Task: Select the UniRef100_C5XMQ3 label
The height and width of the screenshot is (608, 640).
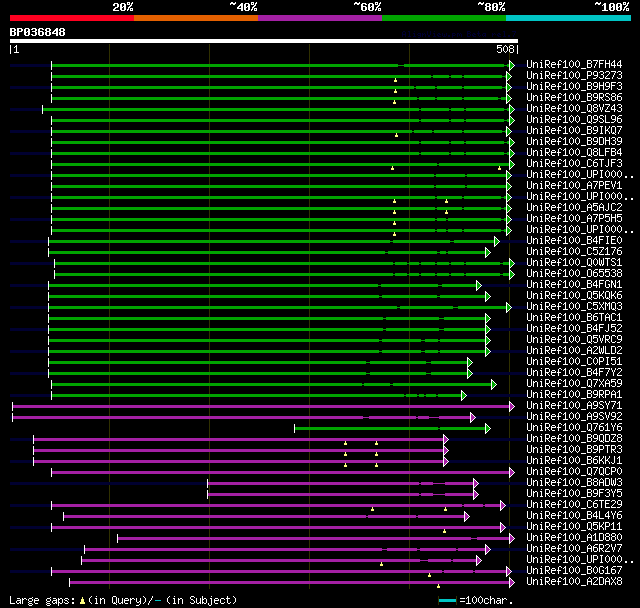Action: [x=574, y=307]
